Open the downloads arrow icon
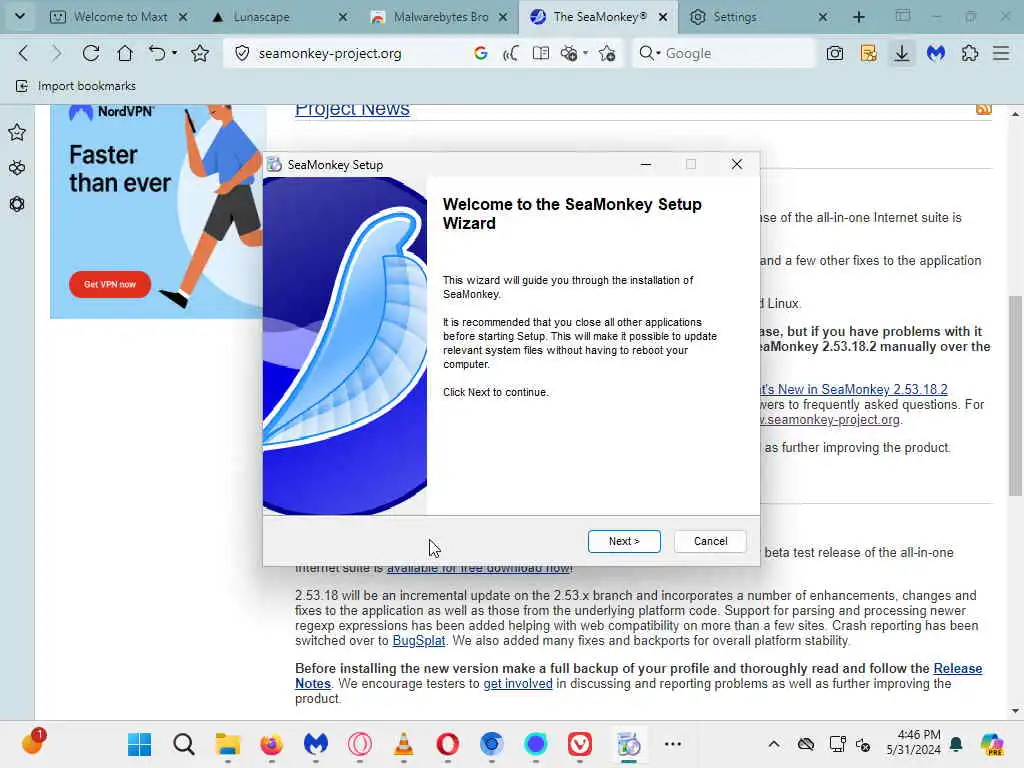Screen dimensions: 1024x768 pos(902,54)
